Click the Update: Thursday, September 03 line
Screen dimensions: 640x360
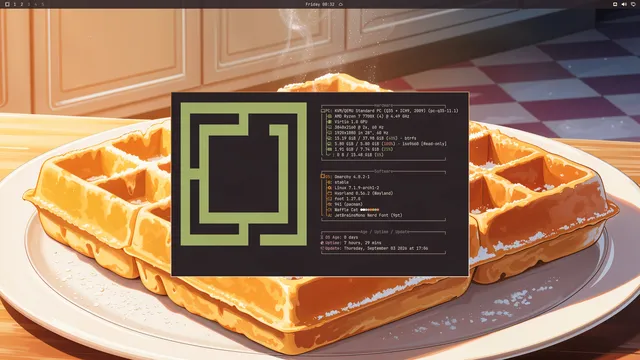pos(374,248)
